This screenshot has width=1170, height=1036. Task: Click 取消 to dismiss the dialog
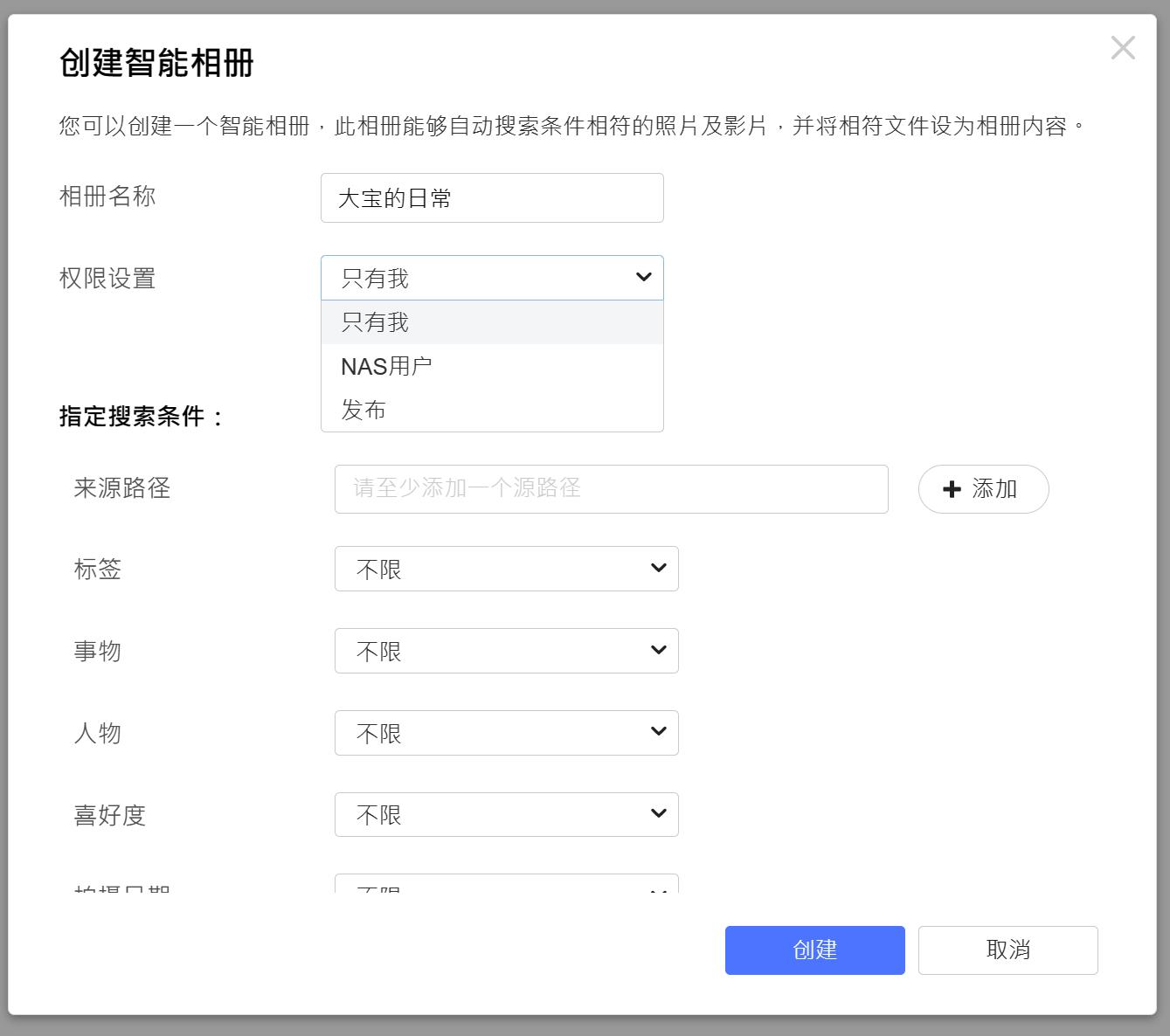[x=1007, y=950]
